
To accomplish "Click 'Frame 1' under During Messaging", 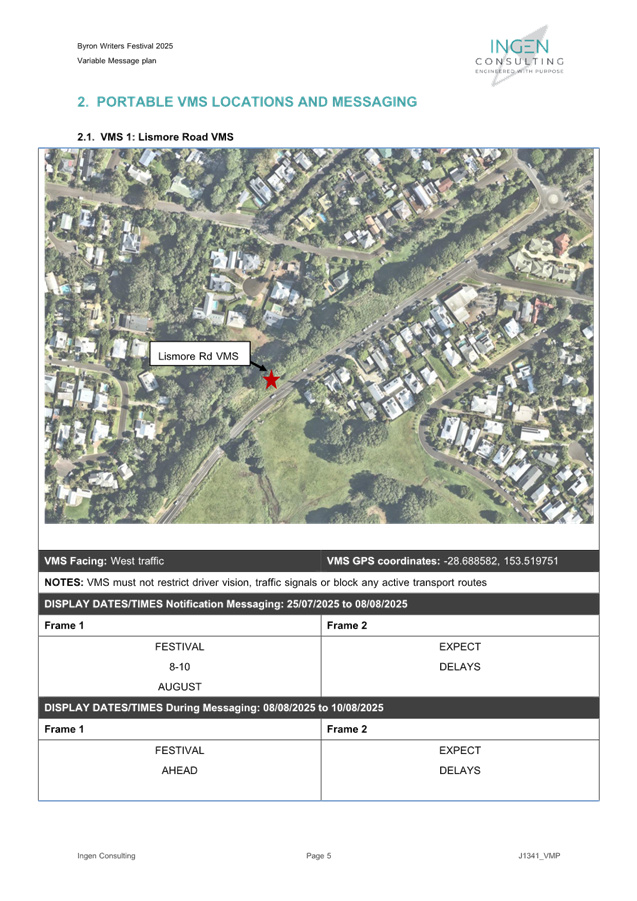I will tap(64, 729).
